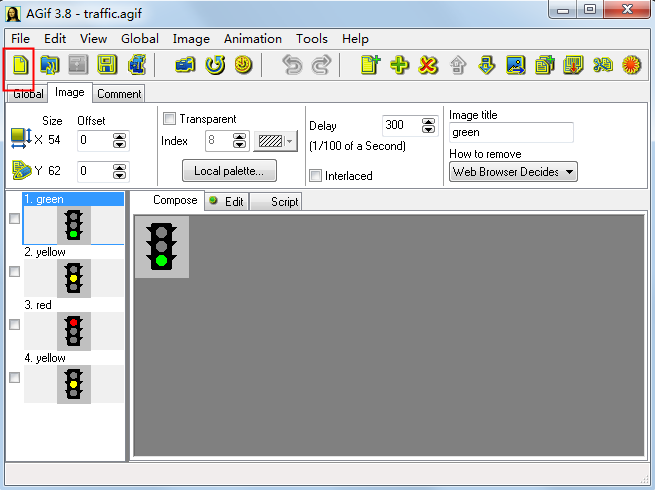Click the frame with red arrow icon
Viewport: 655px width, 490px height.
[573, 65]
